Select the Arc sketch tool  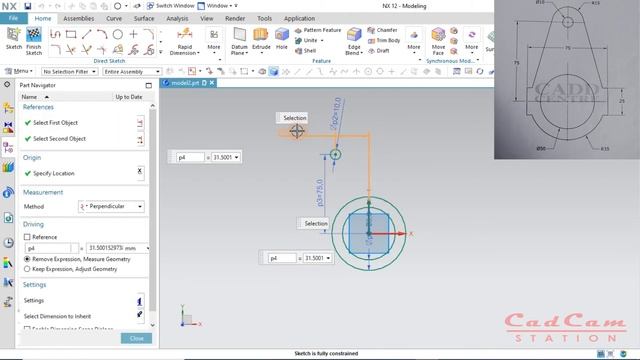click(102, 34)
